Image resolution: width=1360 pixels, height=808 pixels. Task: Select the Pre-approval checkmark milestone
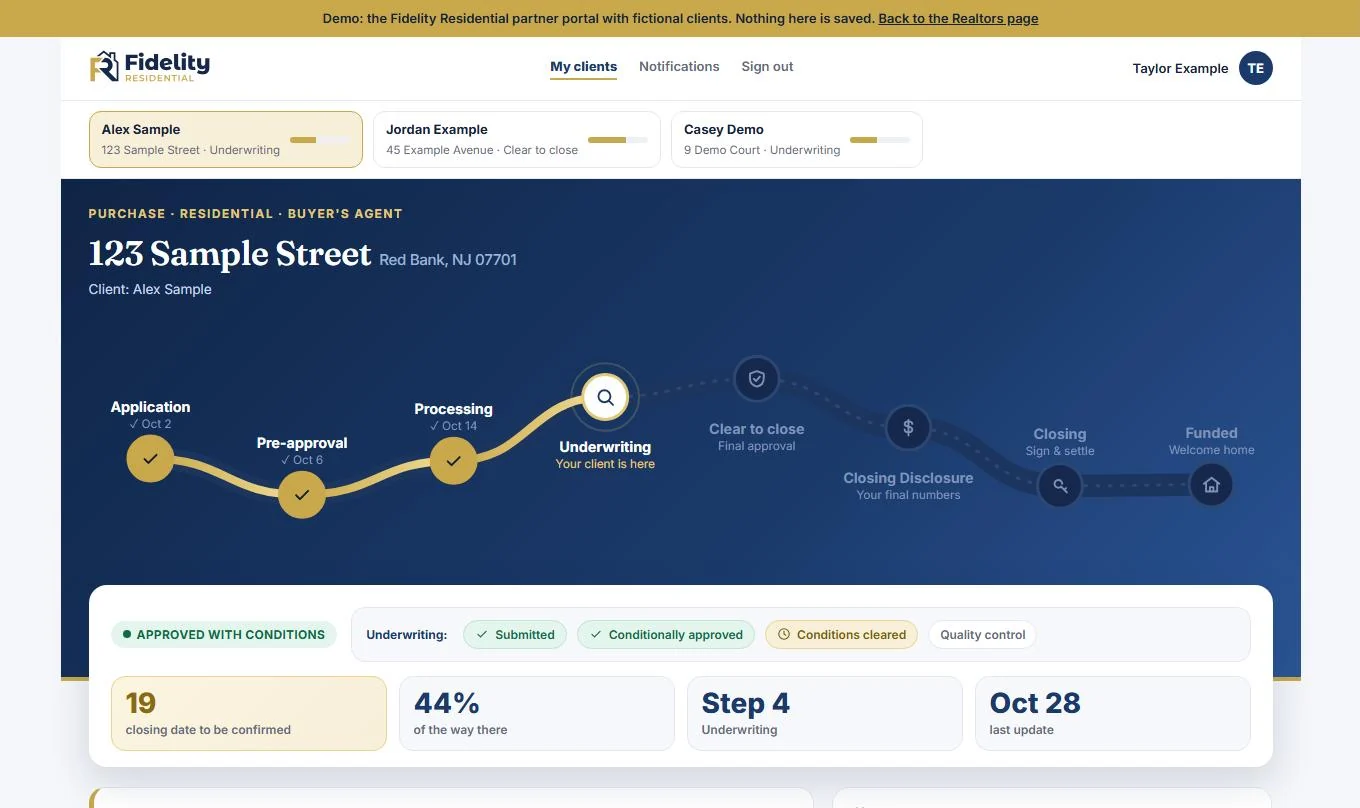tap(302, 494)
